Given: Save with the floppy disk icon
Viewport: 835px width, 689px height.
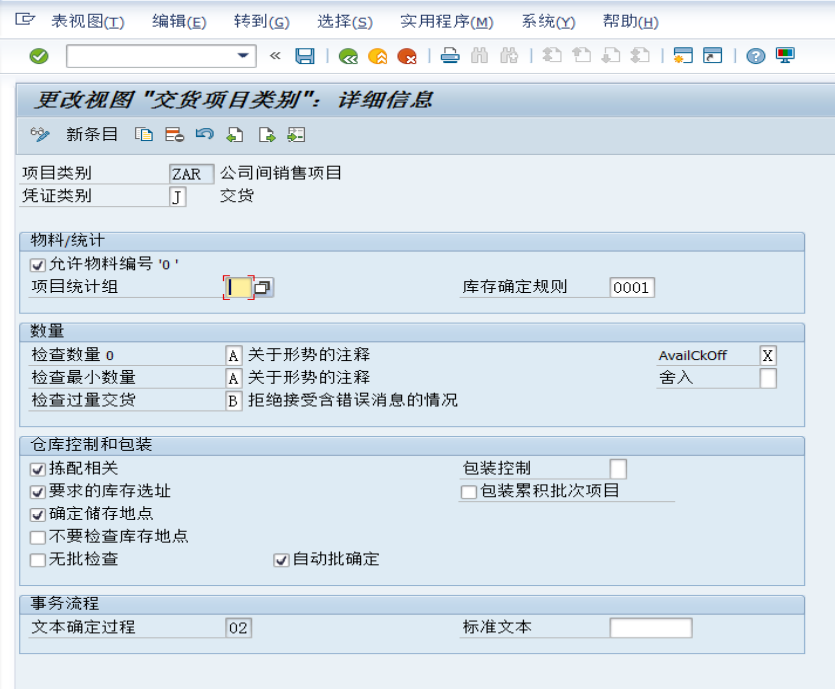Looking at the screenshot, I should [305, 56].
